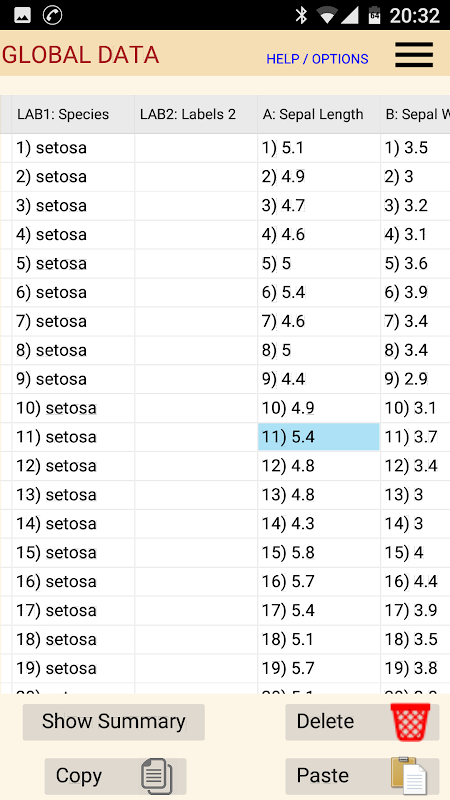
Task: Select Sepal Length cell 15) 5.8
Action: pyautogui.click(x=319, y=553)
